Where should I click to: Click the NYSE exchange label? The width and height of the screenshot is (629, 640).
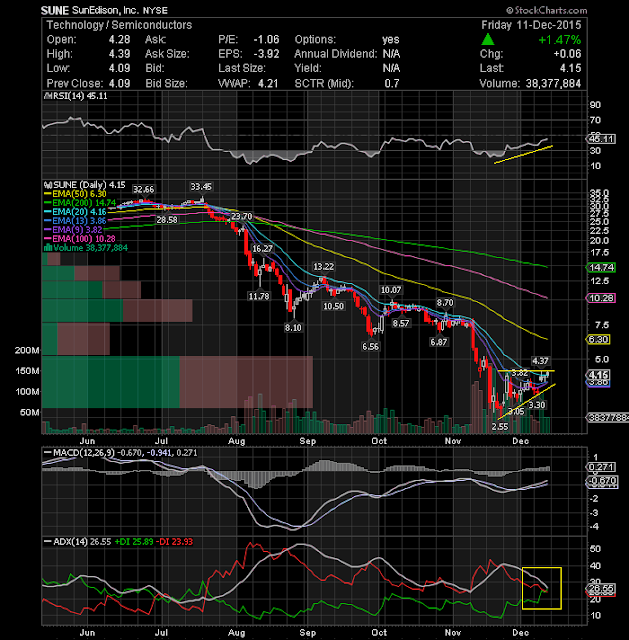(155, 11)
